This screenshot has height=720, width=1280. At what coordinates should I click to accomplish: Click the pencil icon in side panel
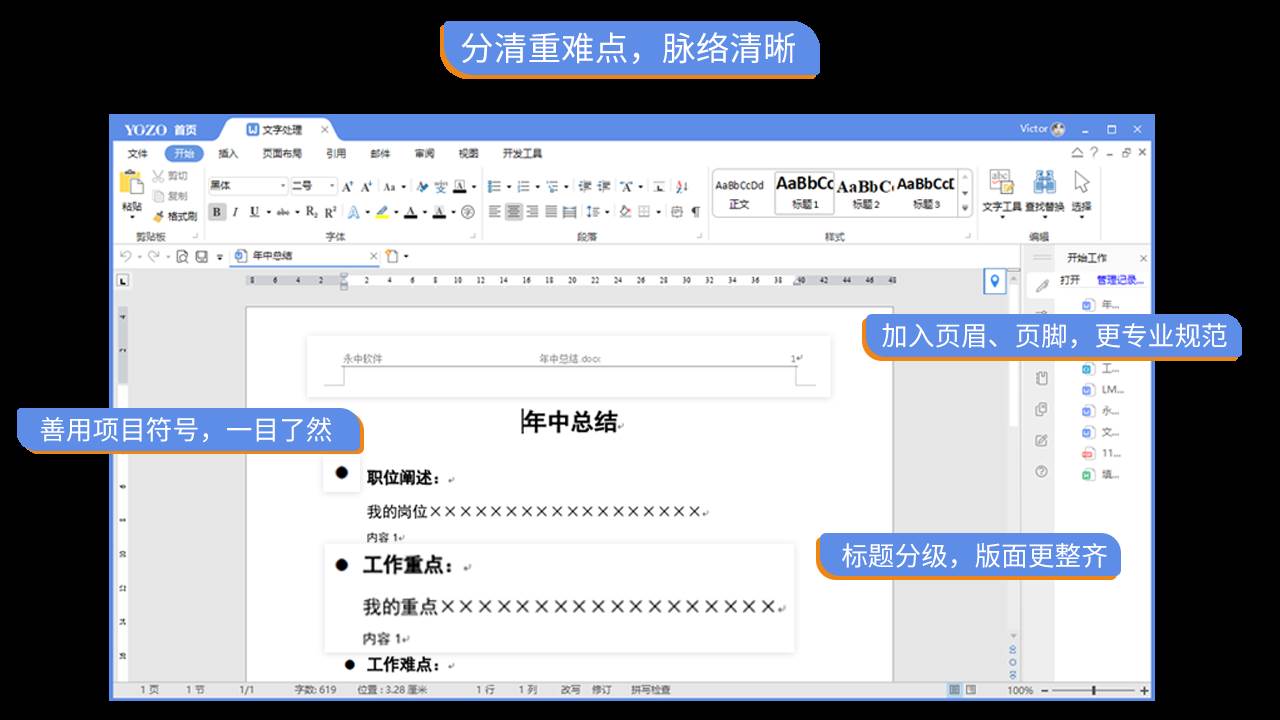coord(1041,286)
